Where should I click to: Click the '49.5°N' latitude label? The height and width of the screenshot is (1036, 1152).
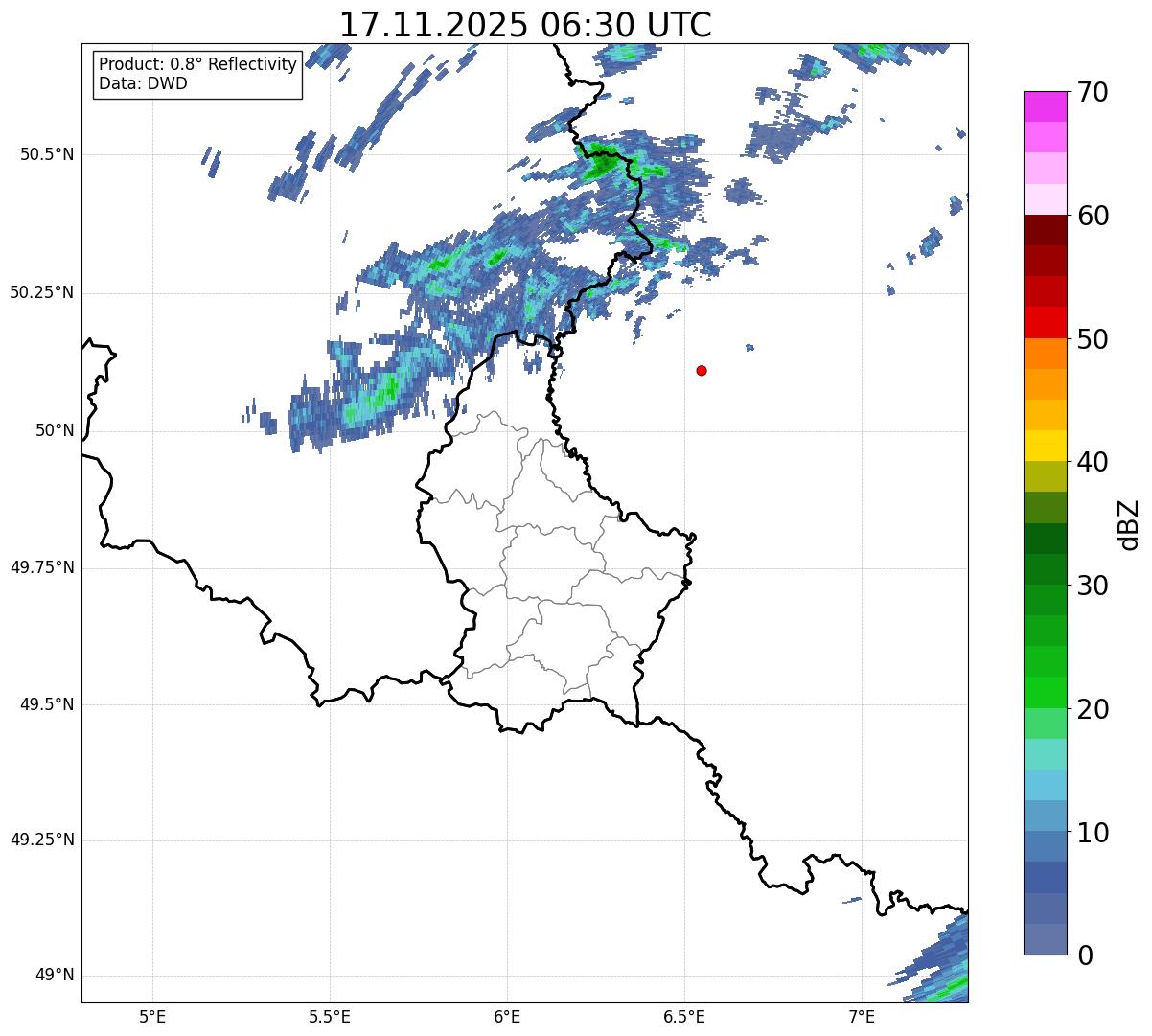coord(47,704)
